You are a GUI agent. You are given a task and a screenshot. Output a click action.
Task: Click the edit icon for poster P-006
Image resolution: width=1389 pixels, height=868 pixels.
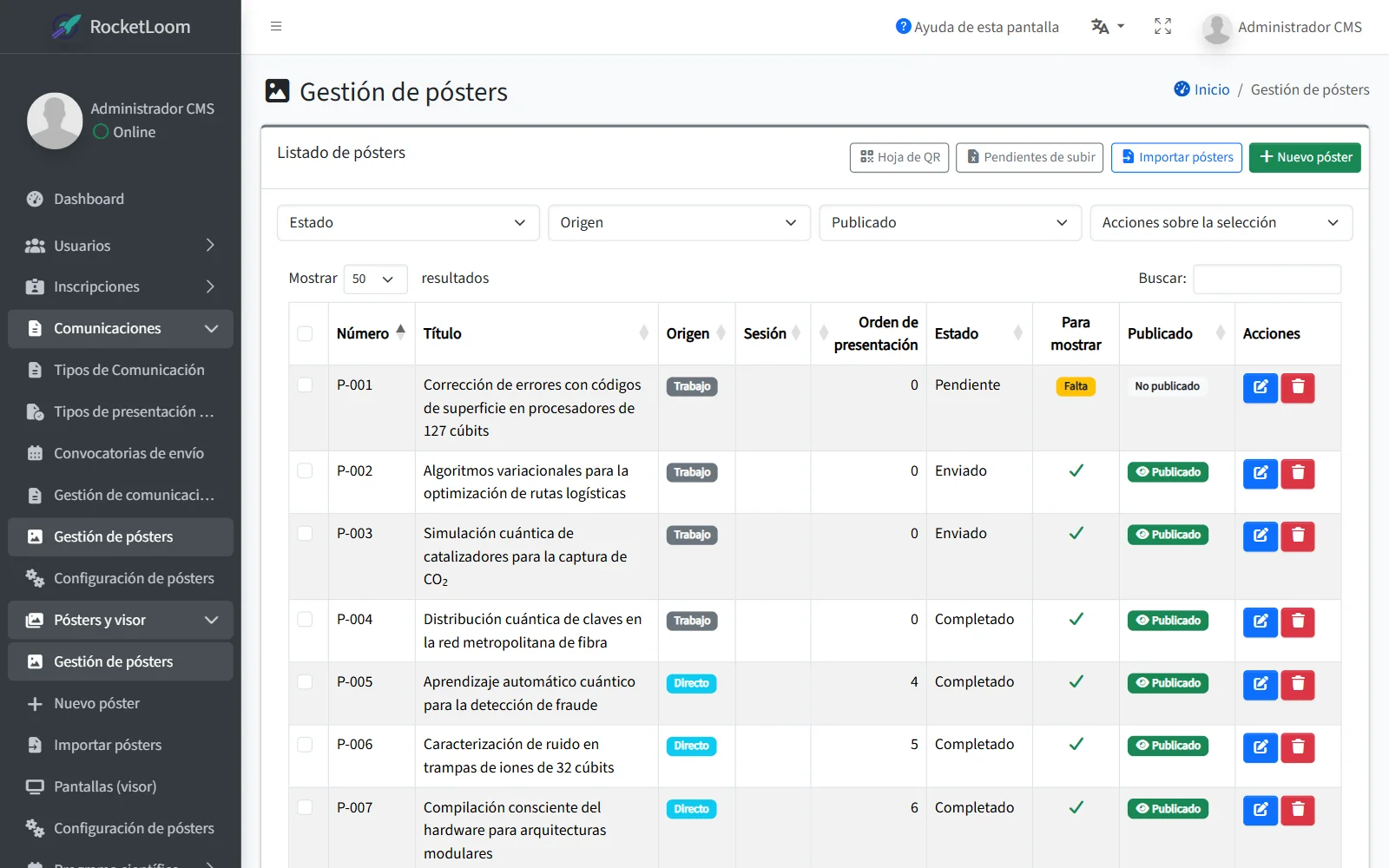[x=1260, y=746]
